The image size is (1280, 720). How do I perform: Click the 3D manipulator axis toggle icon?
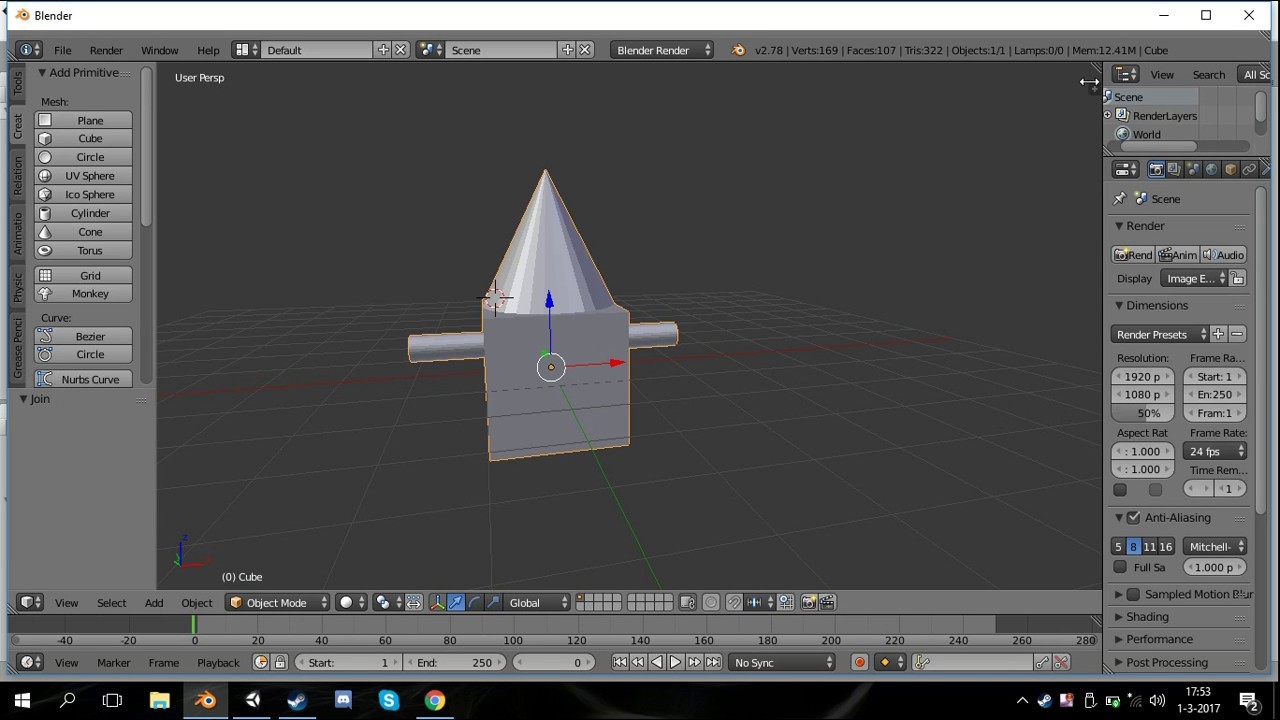coord(437,603)
